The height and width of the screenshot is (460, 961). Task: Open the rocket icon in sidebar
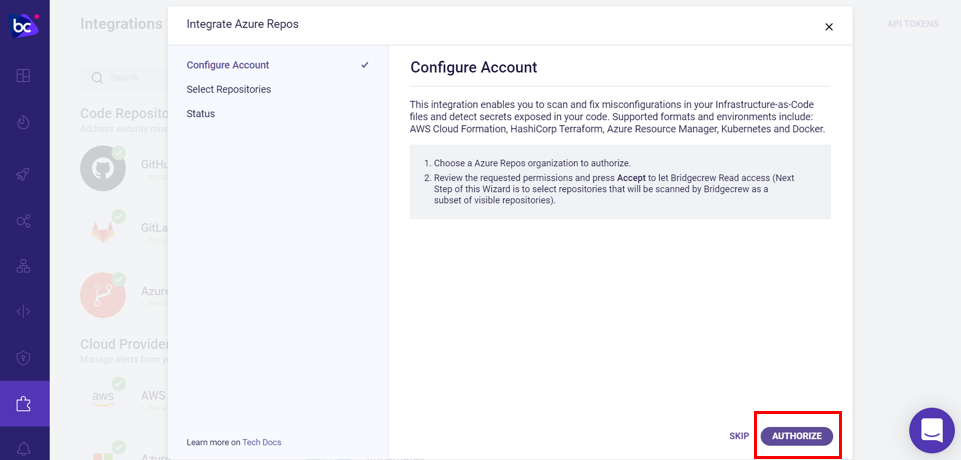23,175
